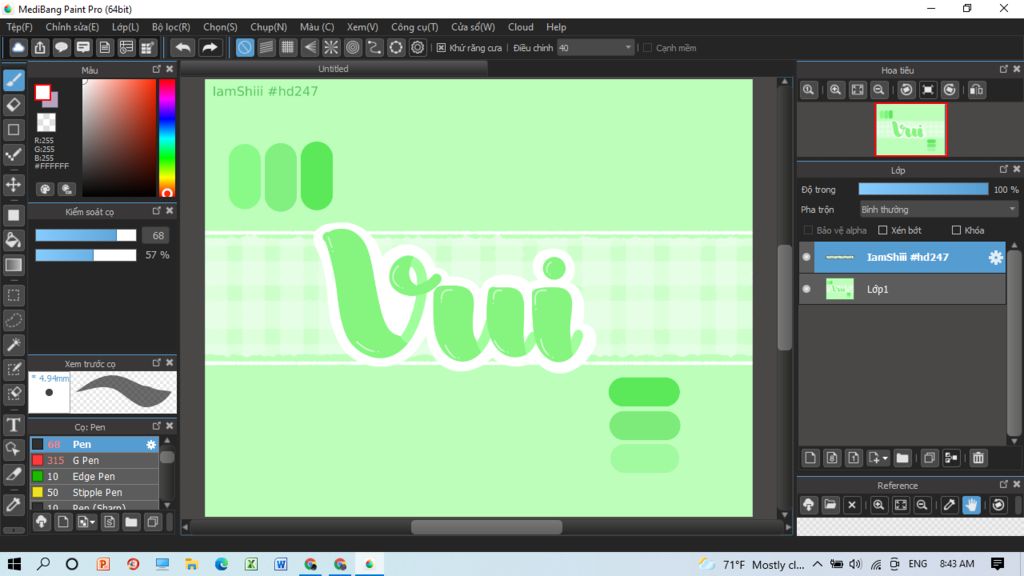
Task: Toggle Khử răng cưa anti-aliasing checkbox
Action: coord(441,48)
